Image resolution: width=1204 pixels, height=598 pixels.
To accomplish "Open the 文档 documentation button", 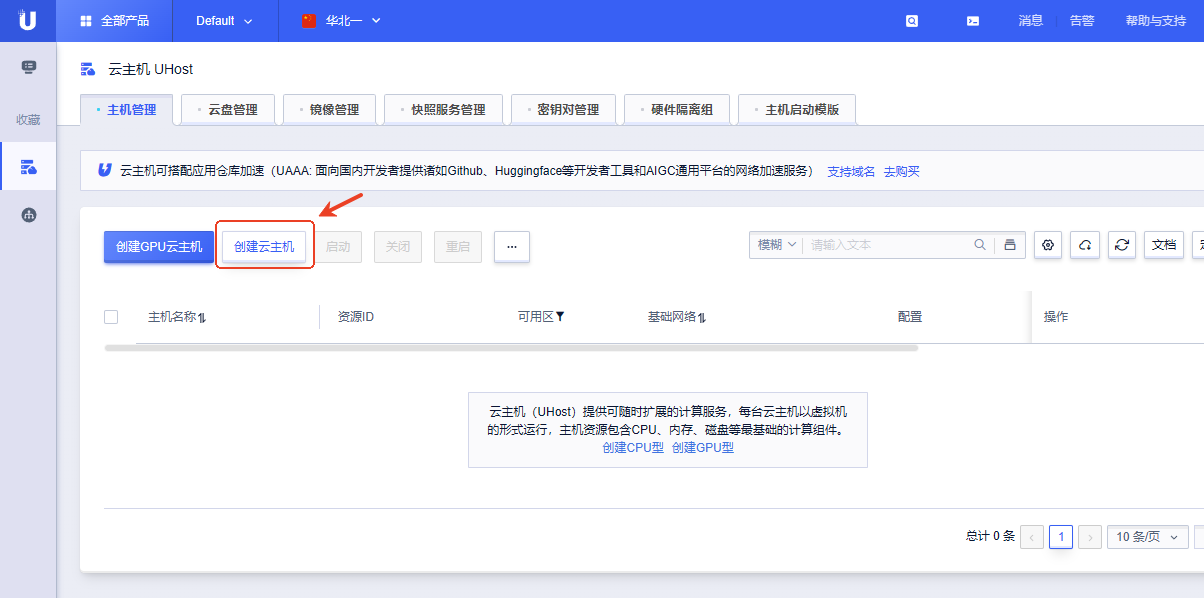I will [x=1164, y=245].
